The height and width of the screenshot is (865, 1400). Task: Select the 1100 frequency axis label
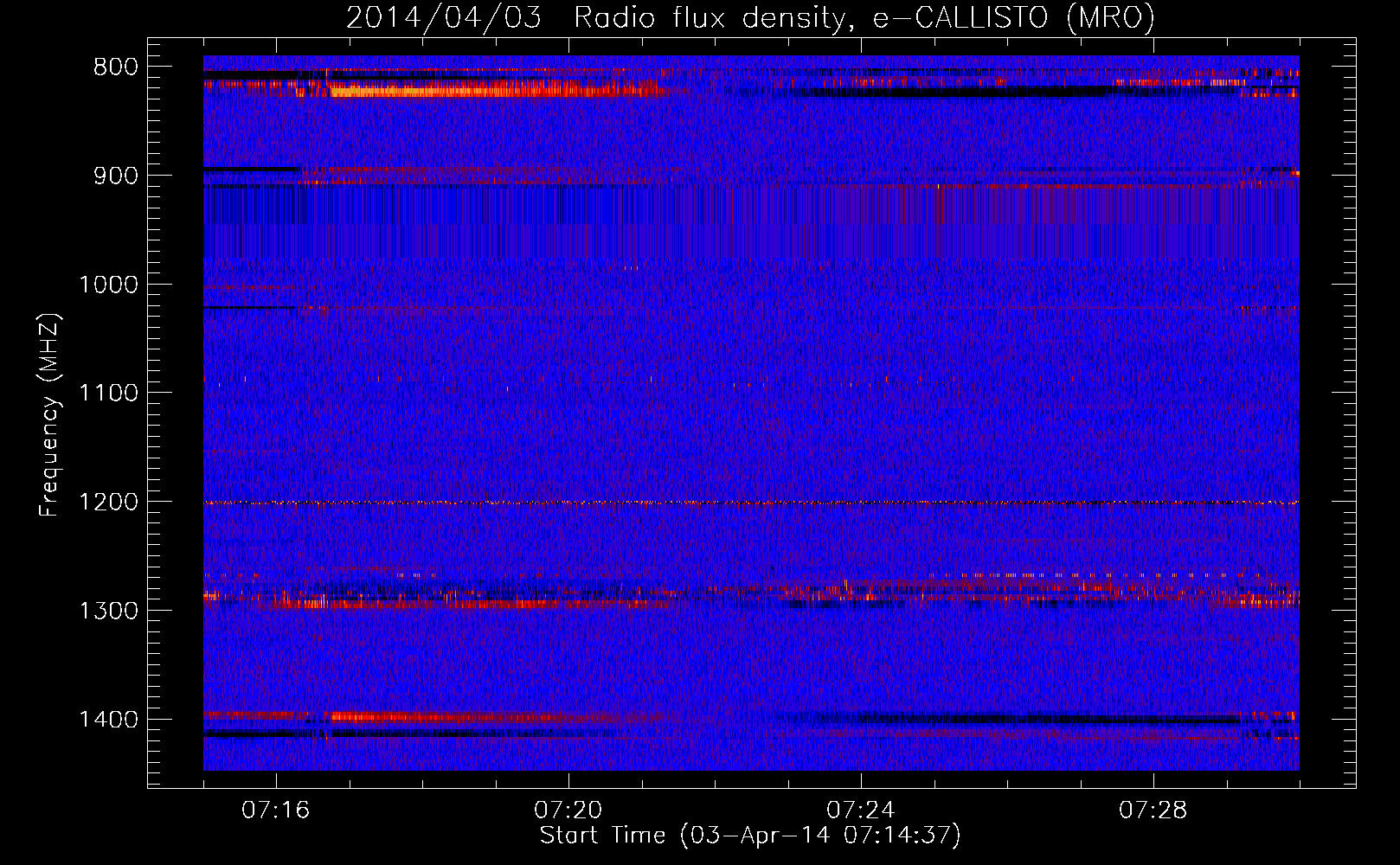tap(108, 394)
